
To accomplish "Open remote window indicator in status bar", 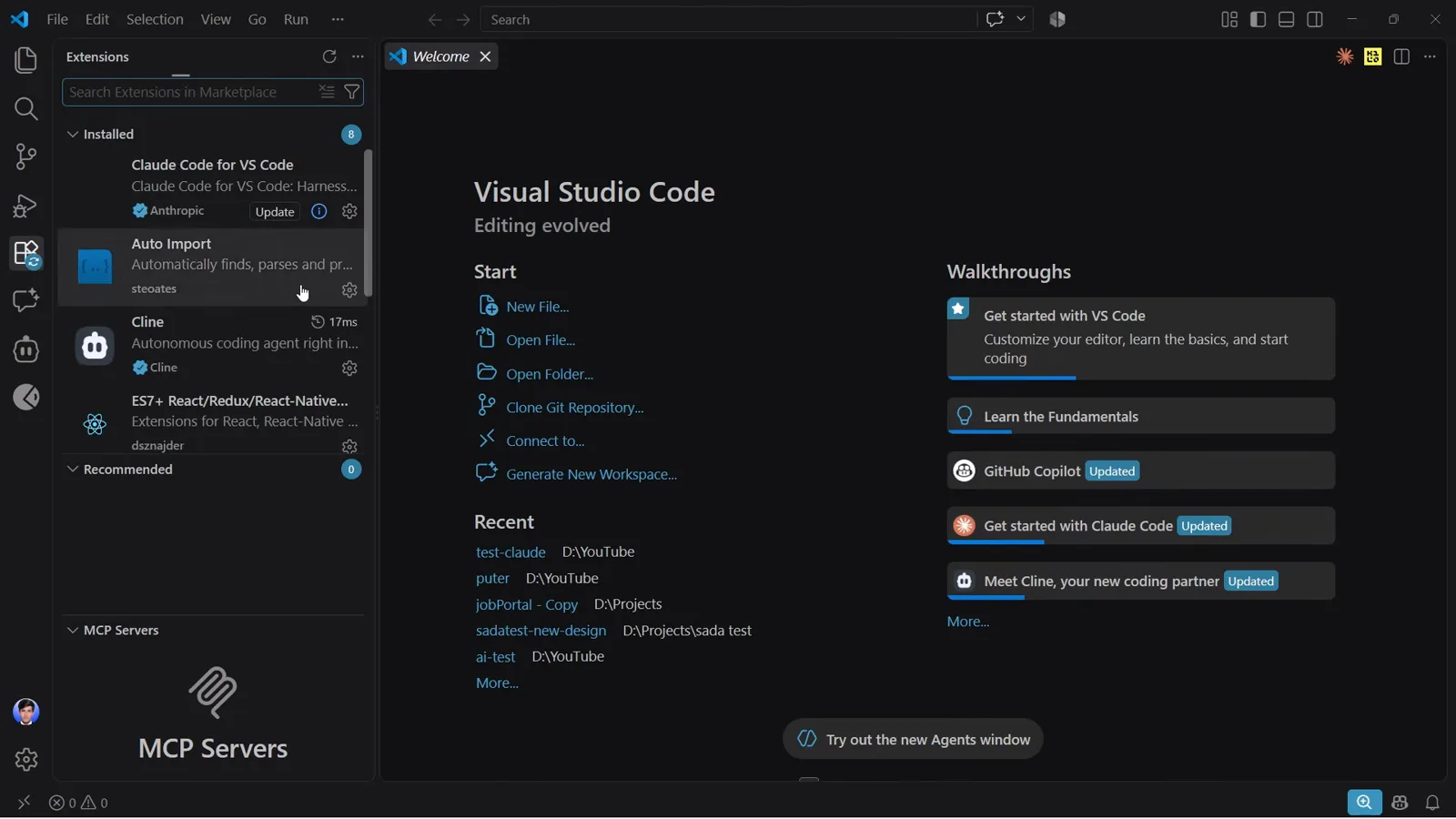I will [x=24, y=804].
